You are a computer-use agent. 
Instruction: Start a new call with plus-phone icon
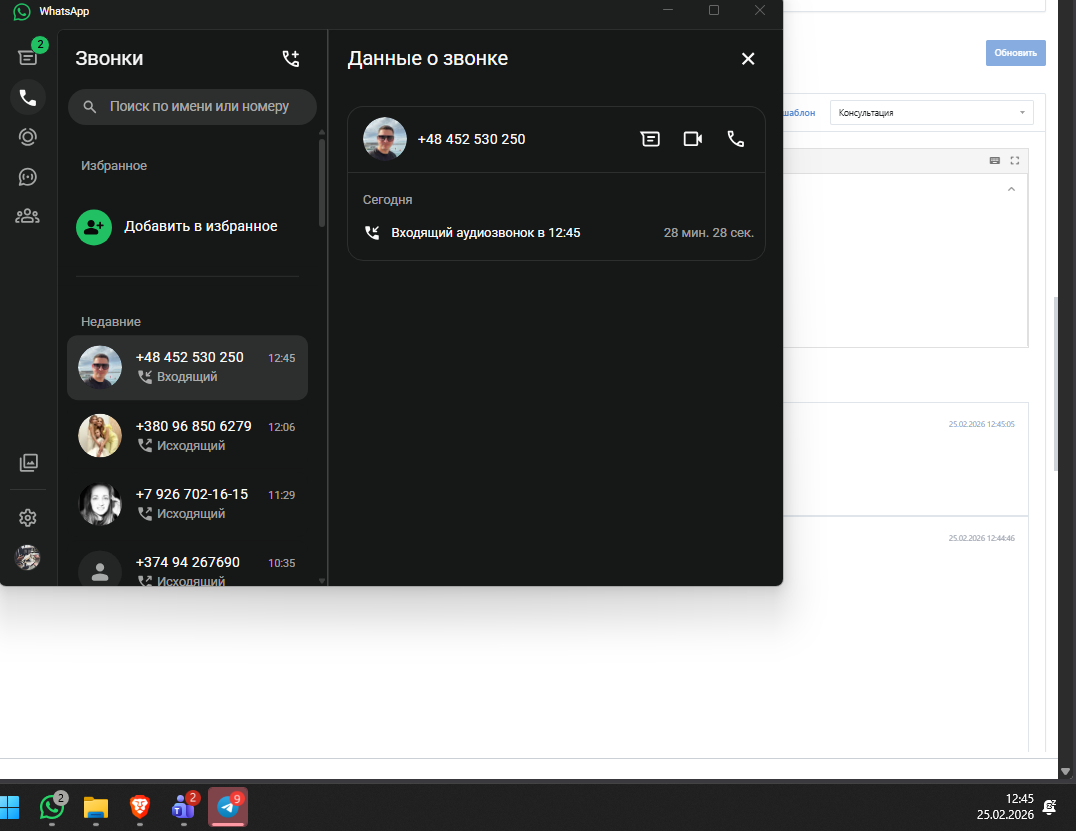(291, 58)
